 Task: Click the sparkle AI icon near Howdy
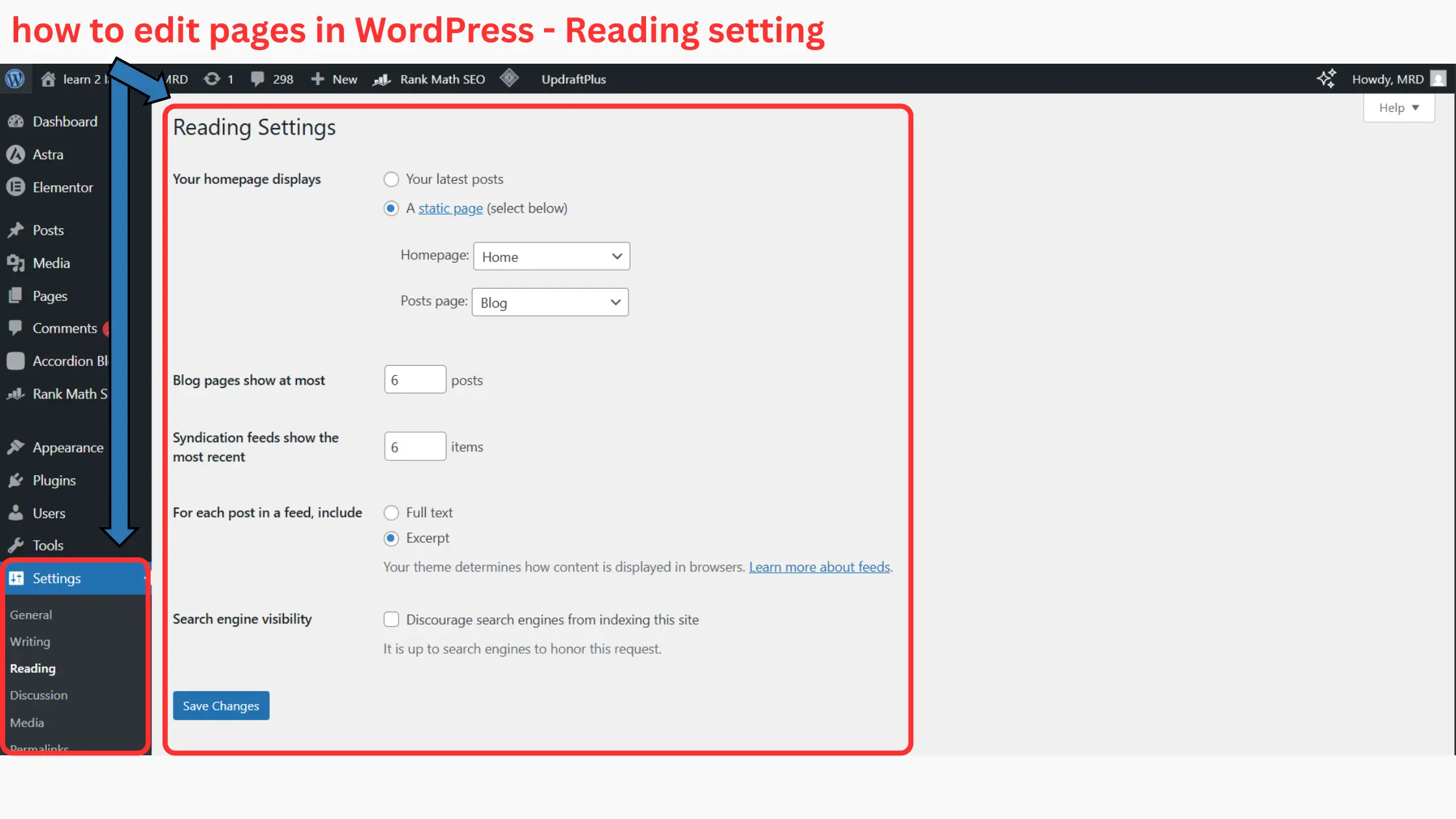click(x=1327, y=78)
